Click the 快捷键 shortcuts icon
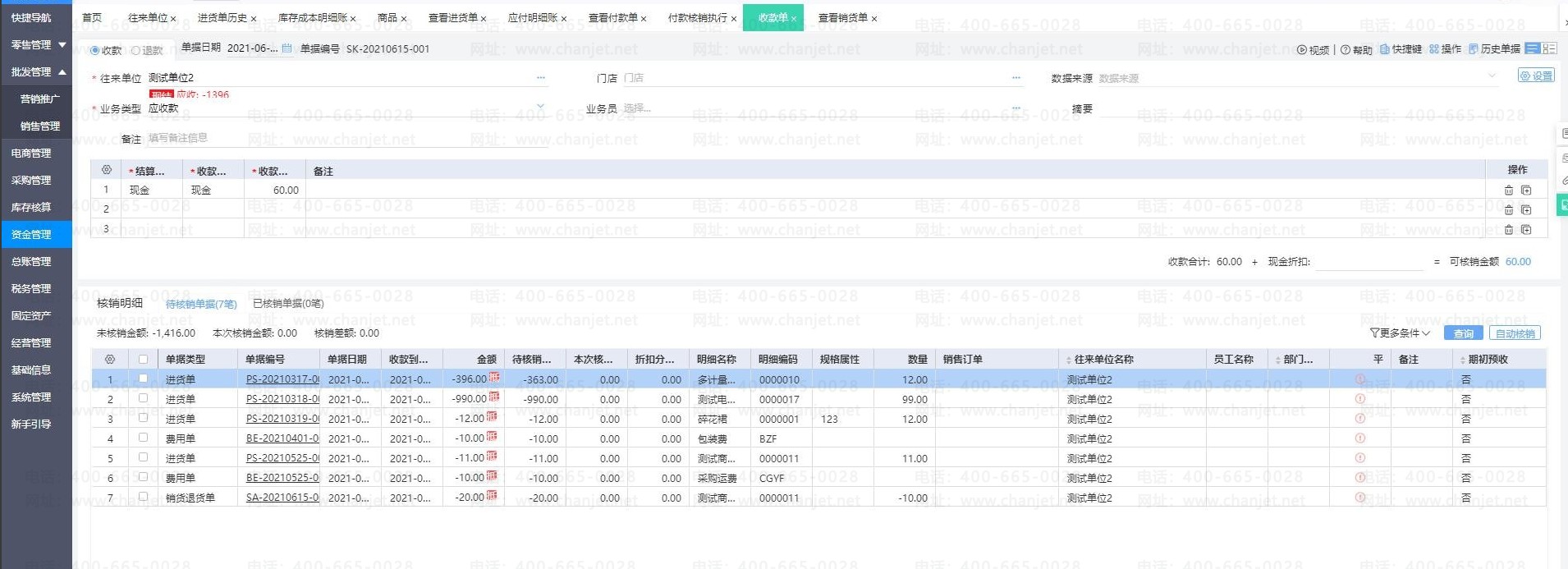The width and height of the screenshot is (1568, 569). point(1385,49)
